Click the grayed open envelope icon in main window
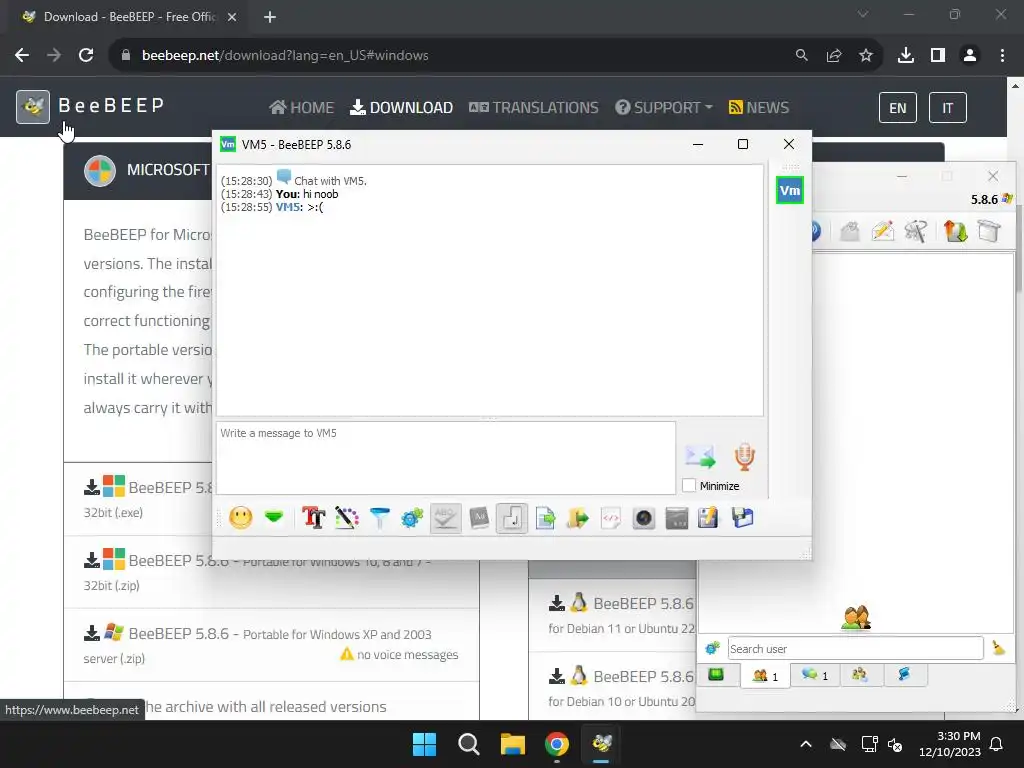1024x768 pixels. pyautogui.click(x=850, y=231)
